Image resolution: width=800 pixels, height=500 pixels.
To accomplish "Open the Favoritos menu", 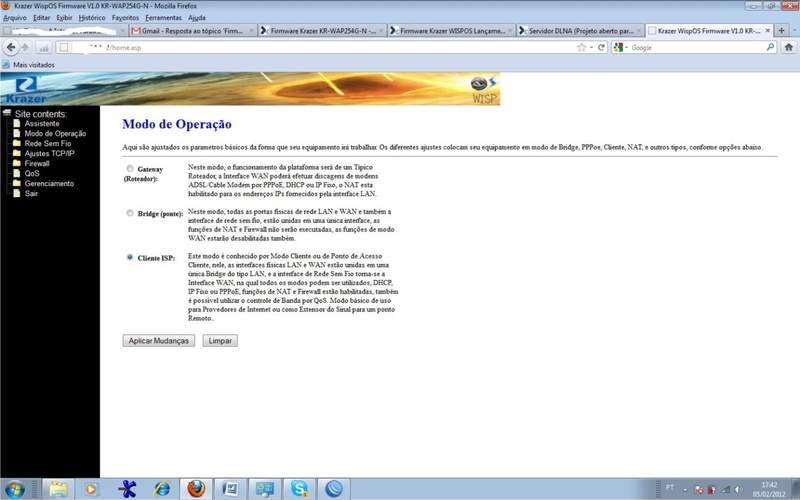I will point(125,18).
